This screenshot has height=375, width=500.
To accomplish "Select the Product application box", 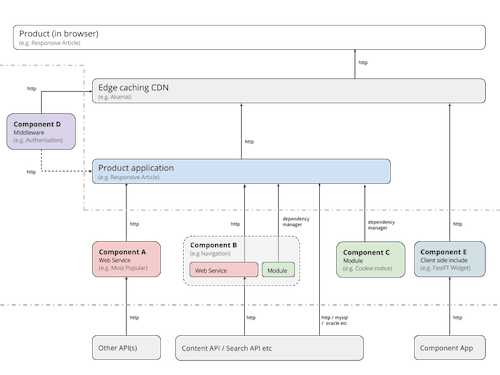I will point(241,171).
